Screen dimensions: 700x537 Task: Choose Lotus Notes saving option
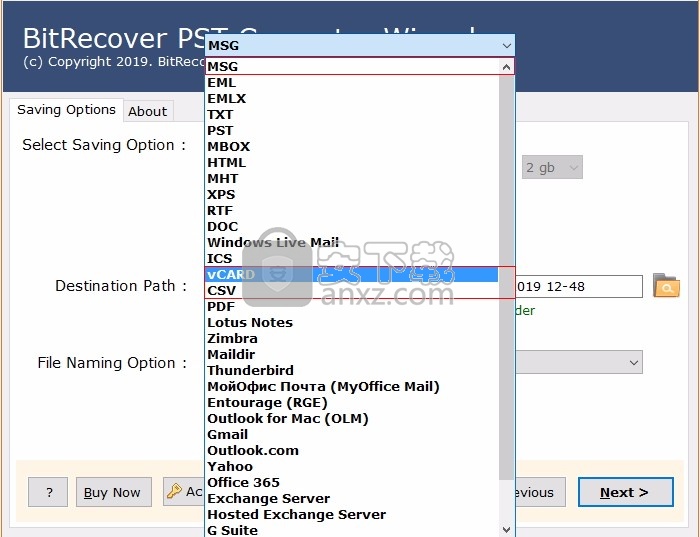[x=352, y=323]
